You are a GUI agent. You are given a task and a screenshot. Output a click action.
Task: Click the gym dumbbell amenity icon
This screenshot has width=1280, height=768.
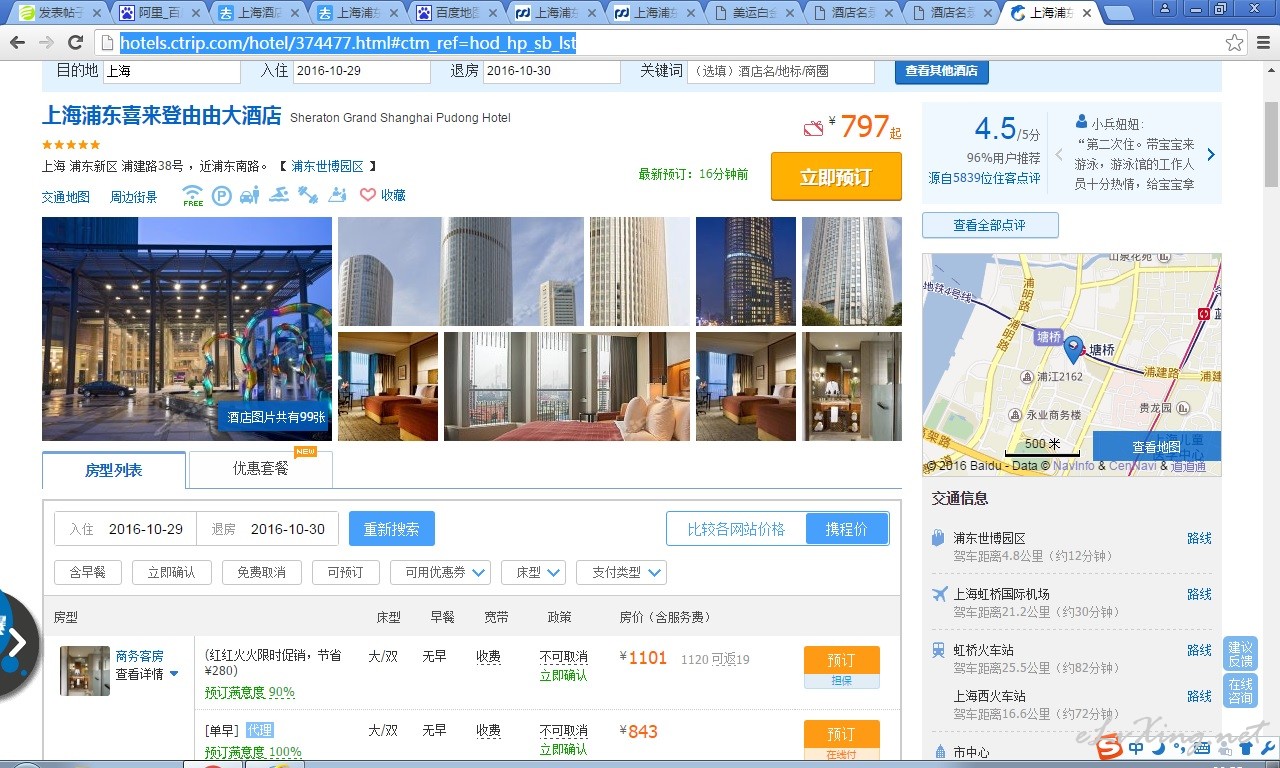[308, 195]
